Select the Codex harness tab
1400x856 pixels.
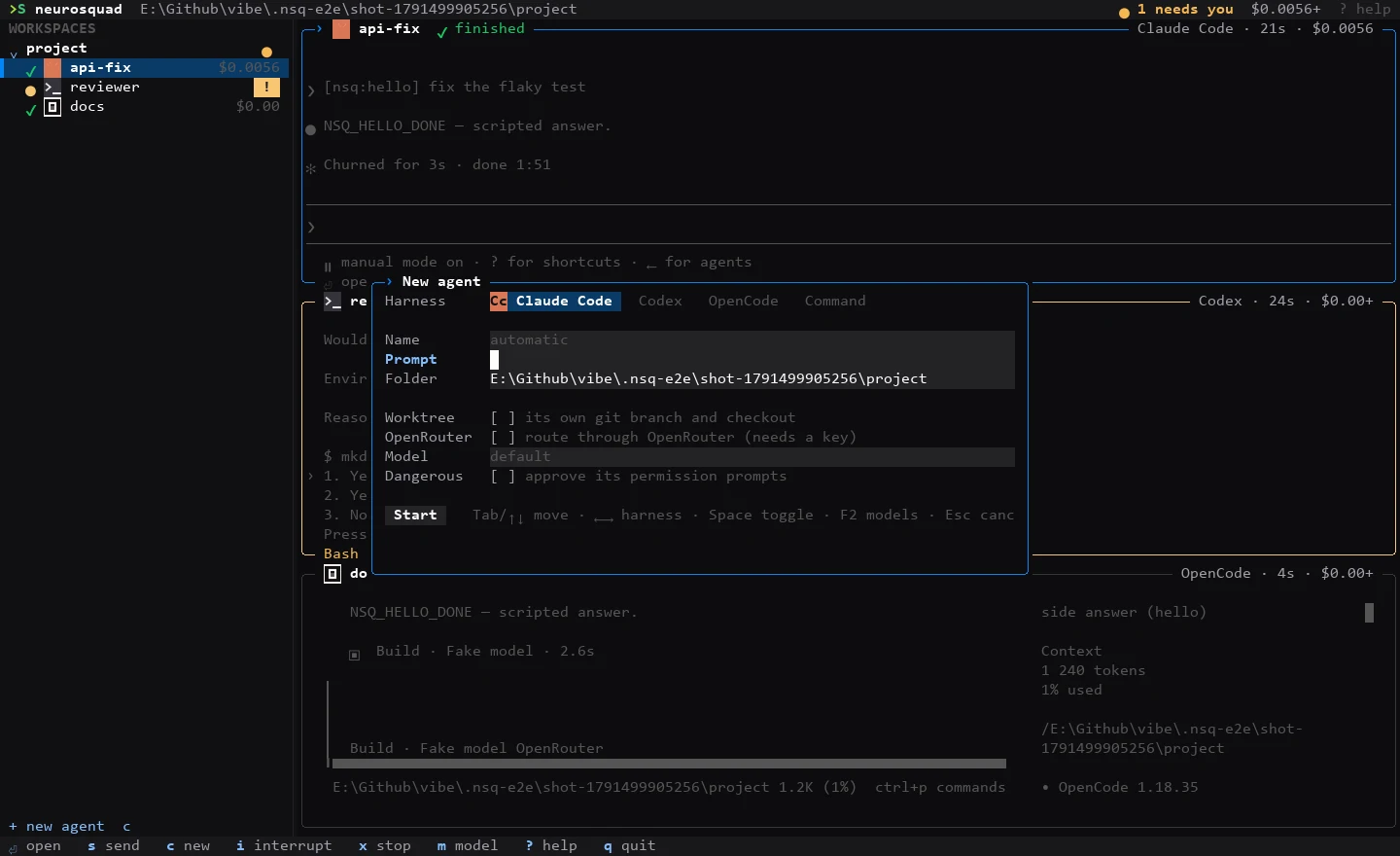[x=660, y=302]
